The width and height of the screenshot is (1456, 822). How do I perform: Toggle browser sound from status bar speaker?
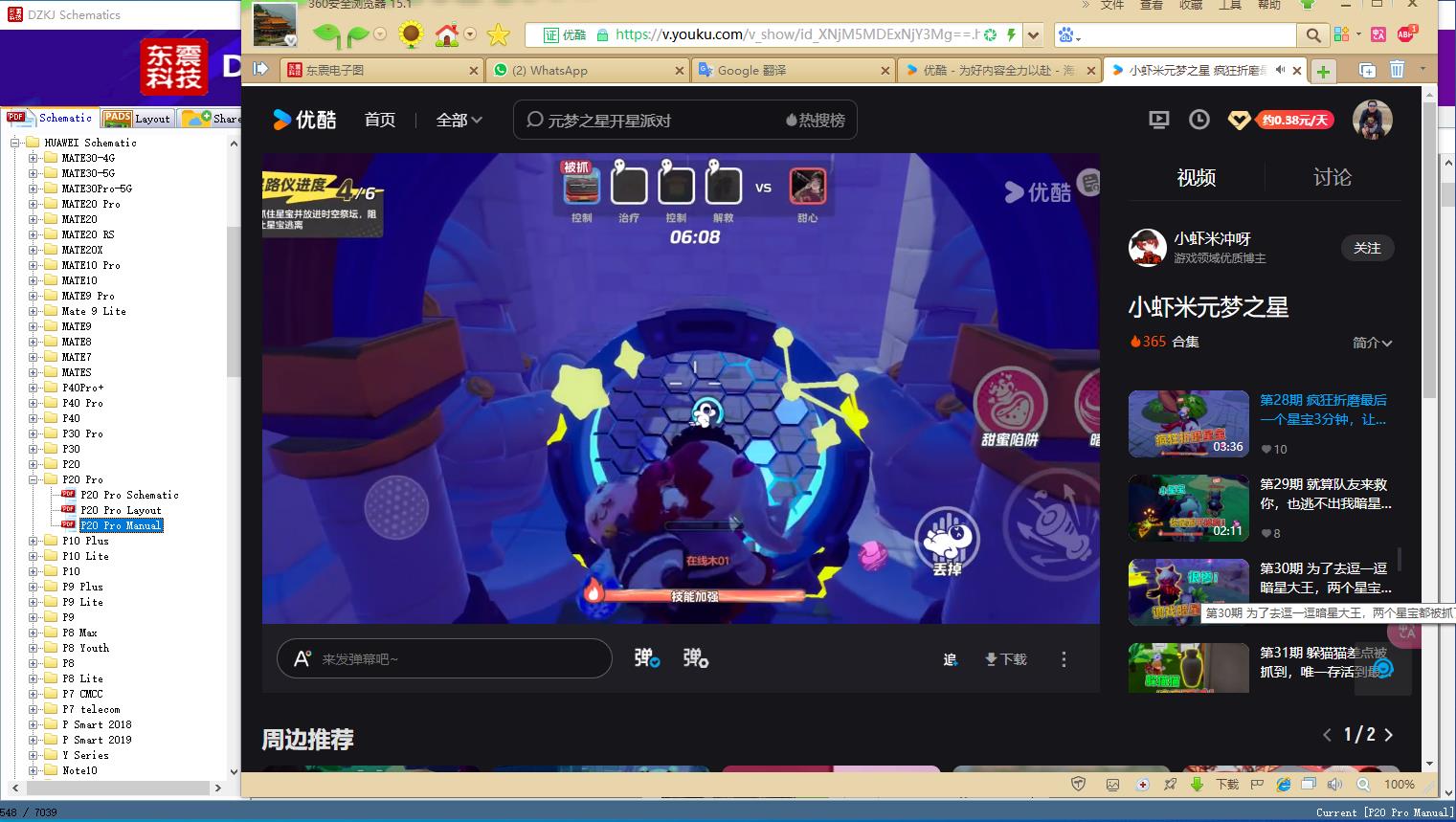click(1335, 784)
